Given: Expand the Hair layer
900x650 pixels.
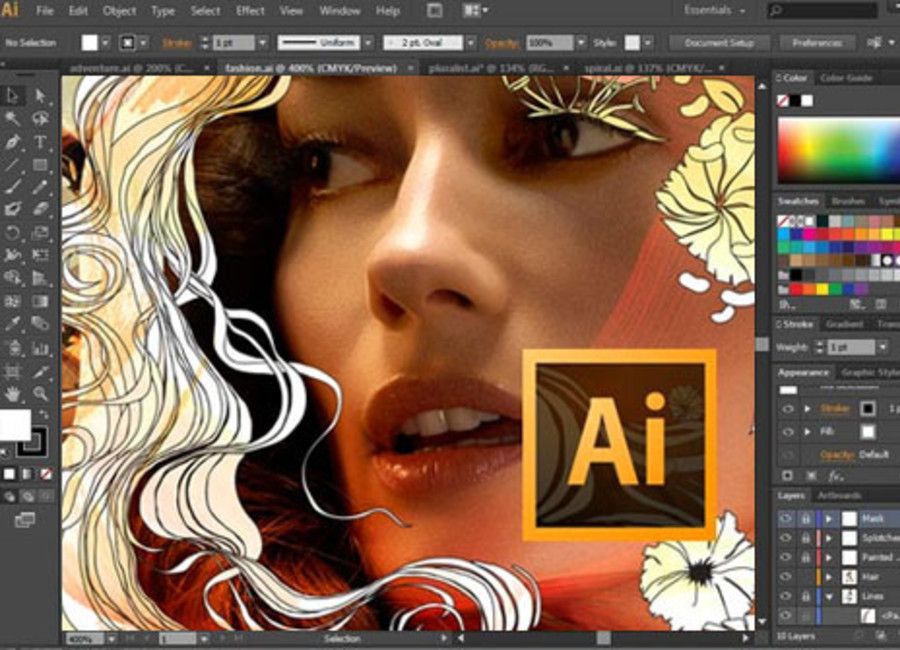Looking at the screenshot, I should 829,577.
